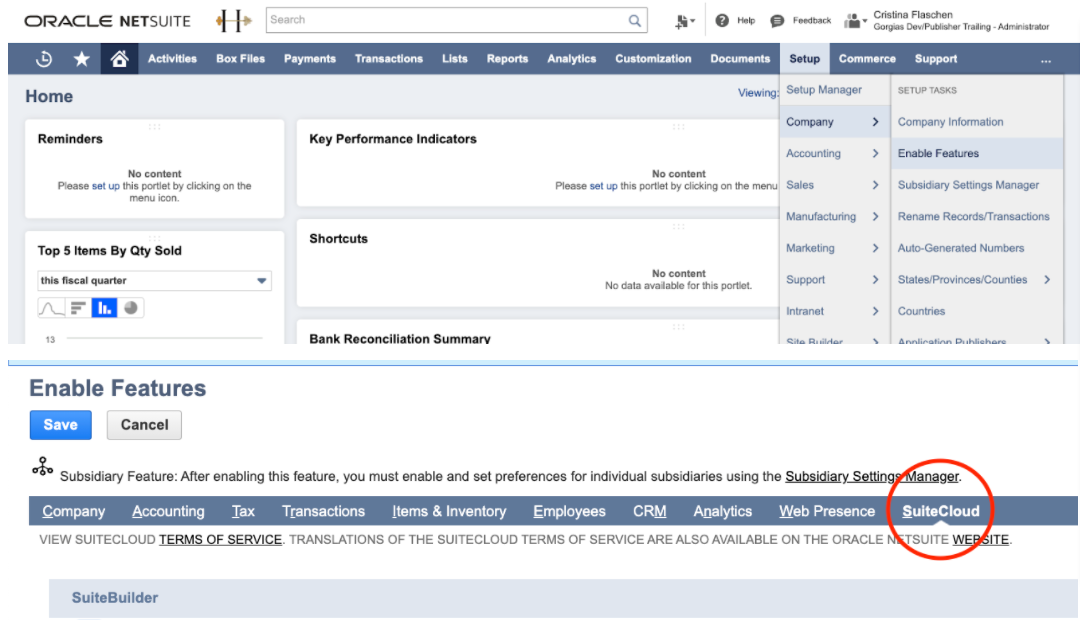Expand the Marketing submenu
This screenshot has height=620, width=1080.
pos(834,248)
